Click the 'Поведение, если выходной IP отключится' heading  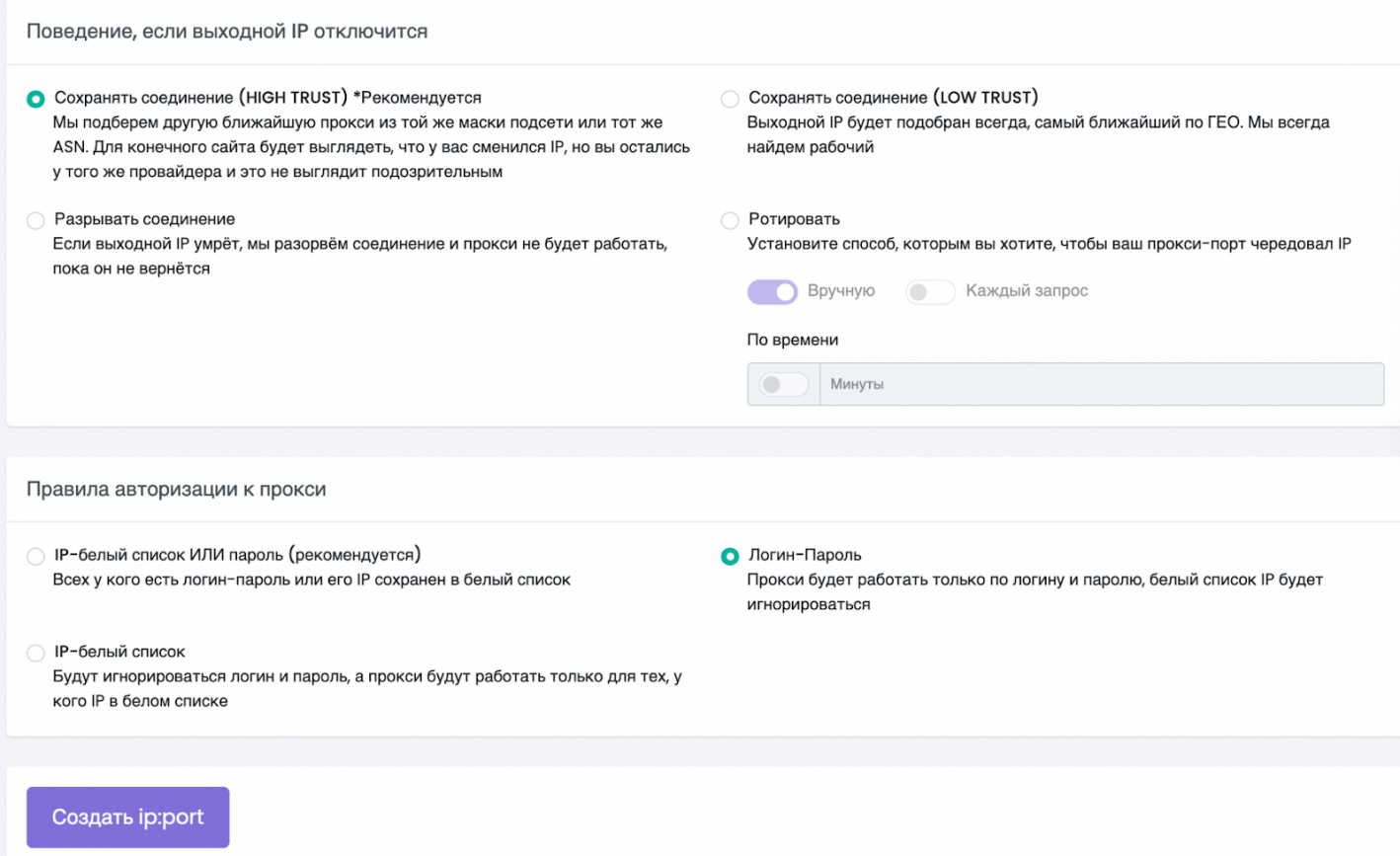coord(227,32)
